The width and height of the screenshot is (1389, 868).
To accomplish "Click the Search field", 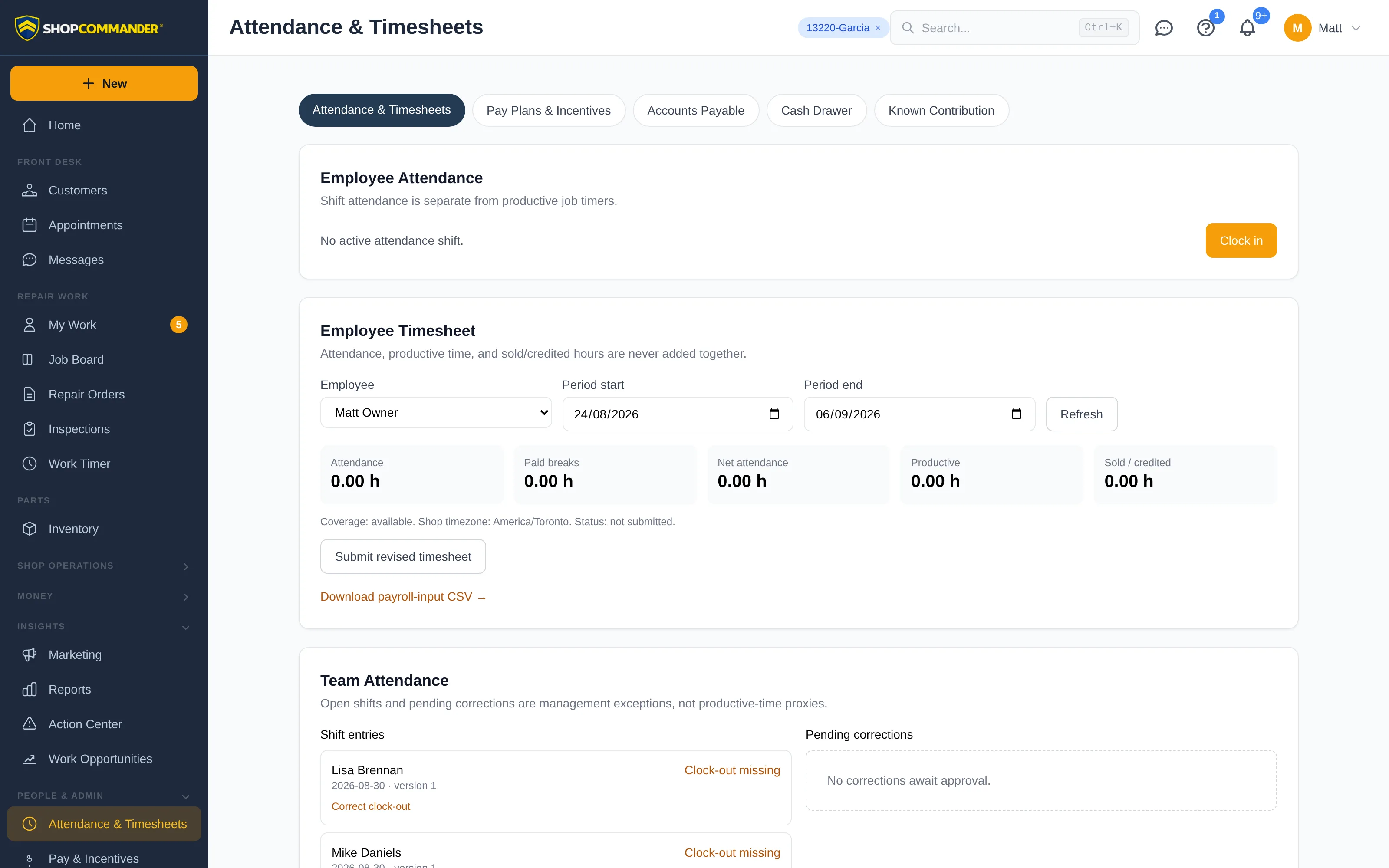I will click(1014, 27).
